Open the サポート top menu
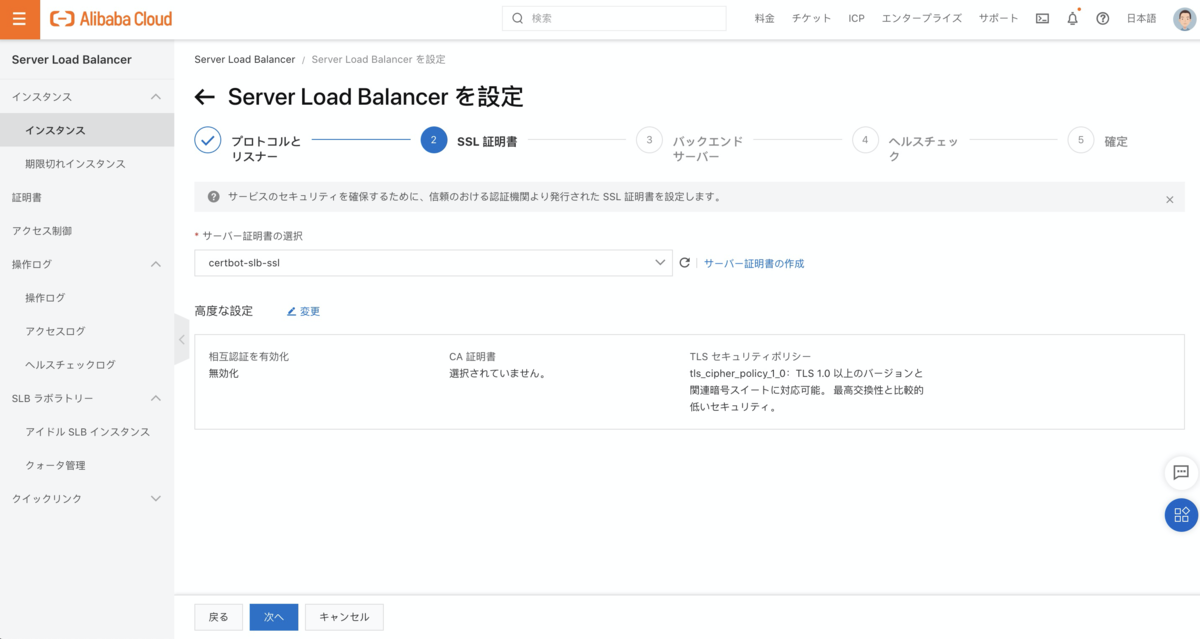1200x639 pixels. point(998,18)
